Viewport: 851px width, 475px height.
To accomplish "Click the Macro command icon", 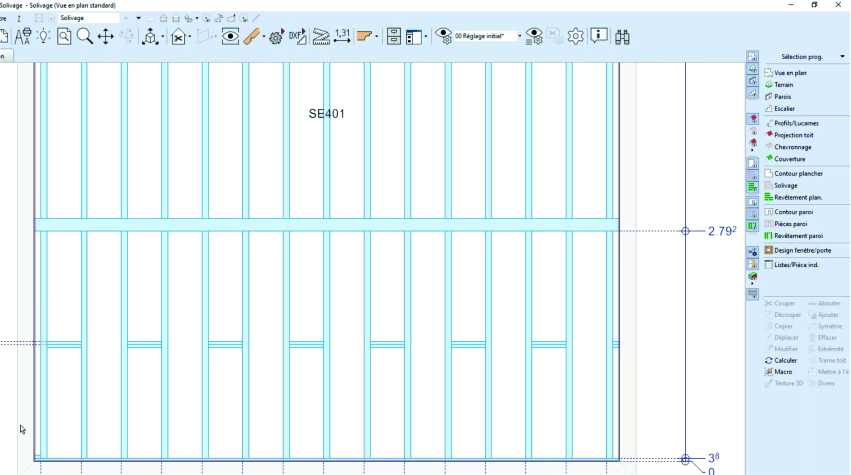I will click(783, 371).
